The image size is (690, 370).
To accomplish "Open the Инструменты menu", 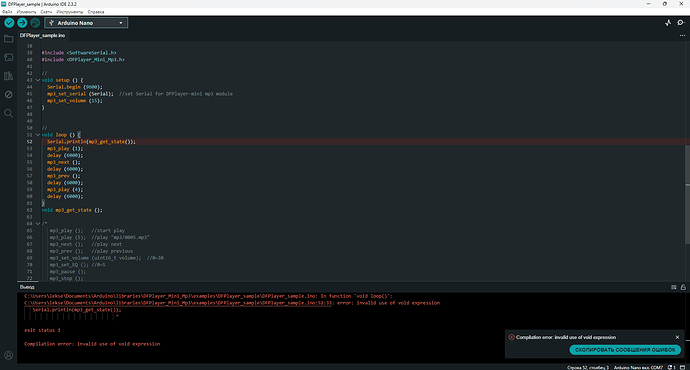I will (x=70, y=12).
